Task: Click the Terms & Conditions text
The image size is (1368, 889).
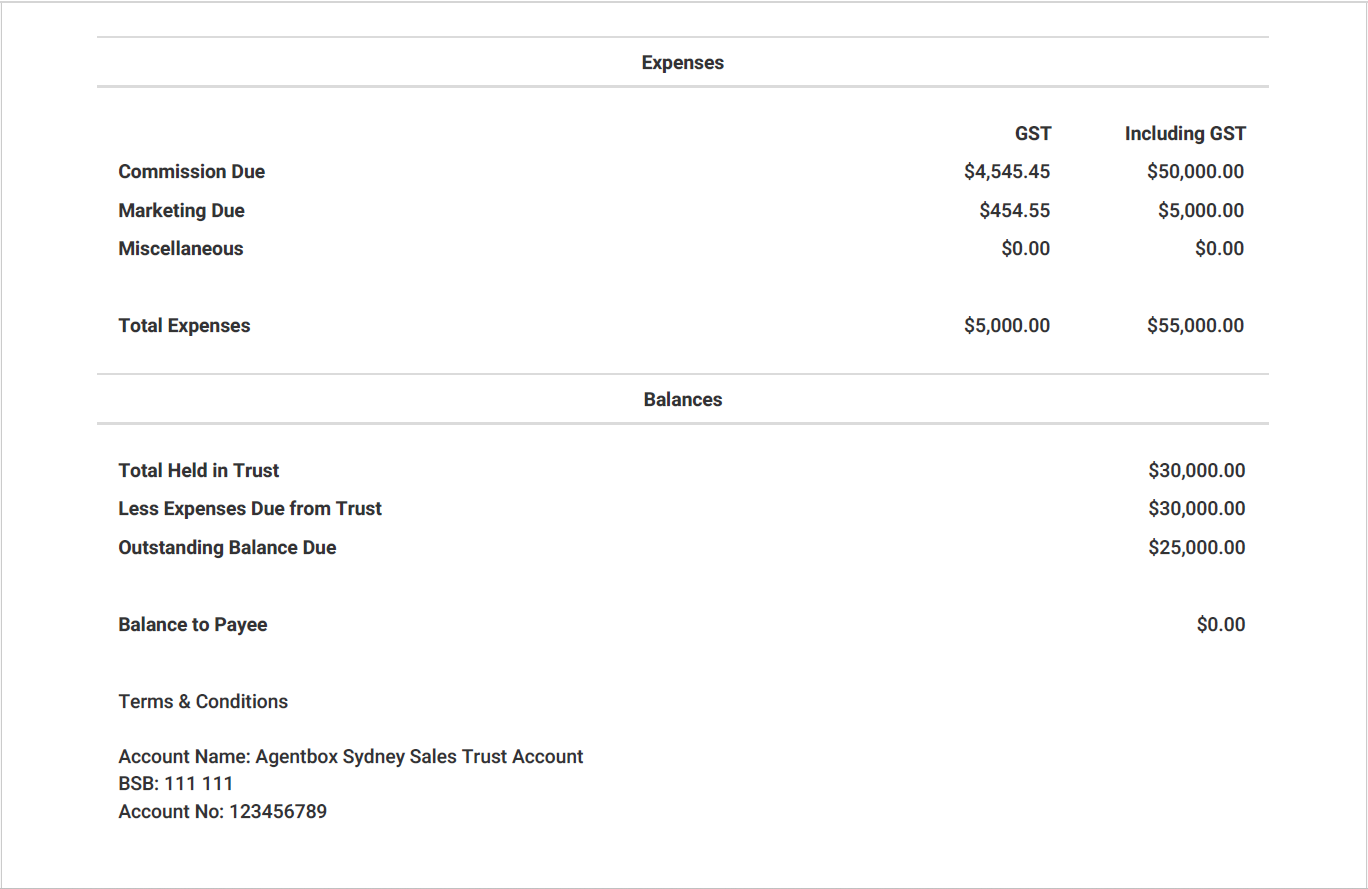Action: click(203, 702)
